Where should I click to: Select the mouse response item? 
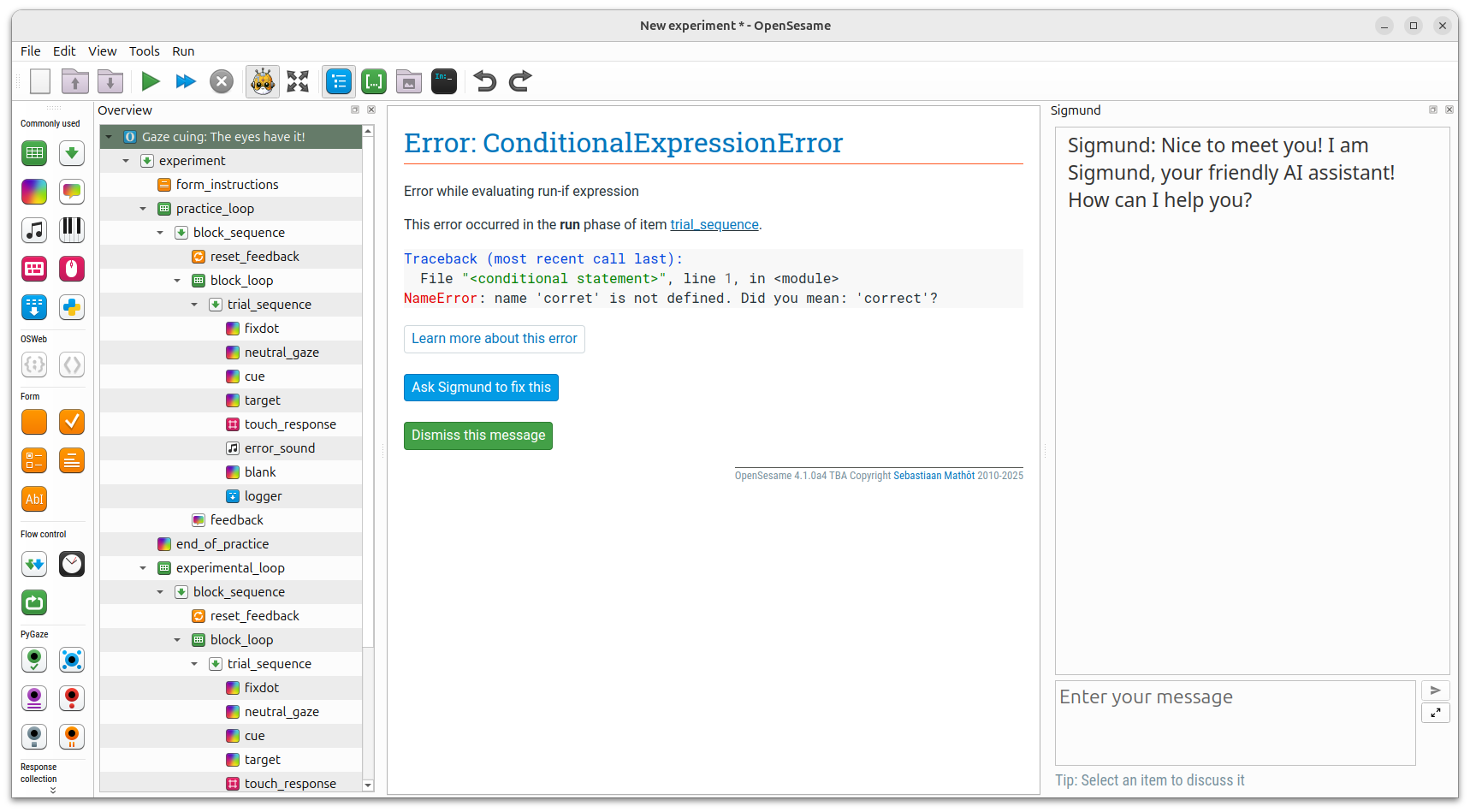click(72, 269)
